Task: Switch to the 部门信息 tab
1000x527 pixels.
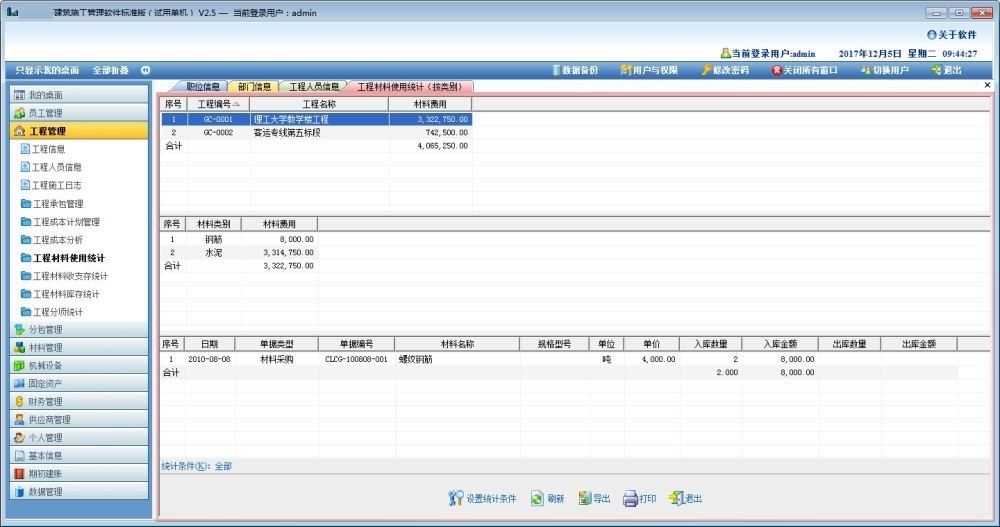Action: 254,87
